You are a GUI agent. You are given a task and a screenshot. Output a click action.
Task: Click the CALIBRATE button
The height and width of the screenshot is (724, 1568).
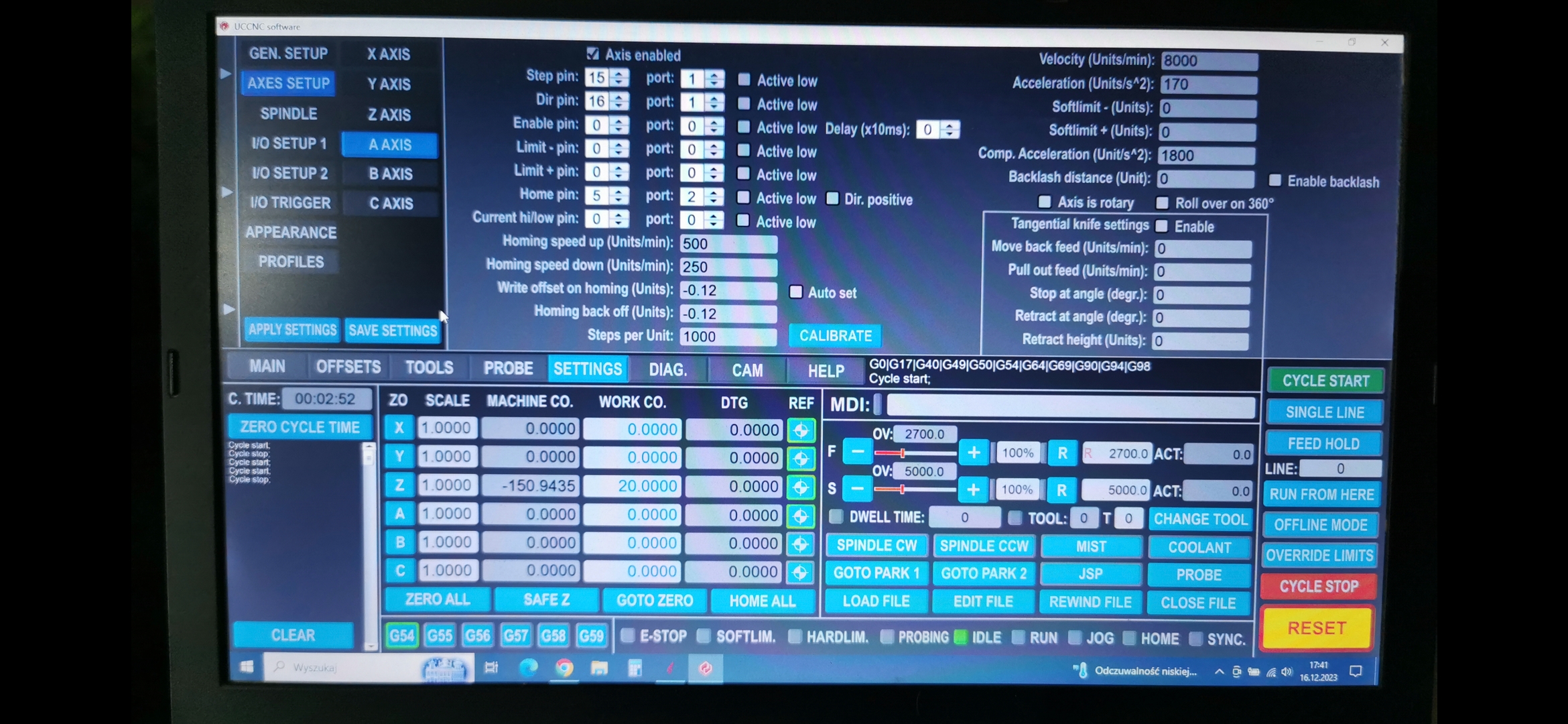[836, 335]
